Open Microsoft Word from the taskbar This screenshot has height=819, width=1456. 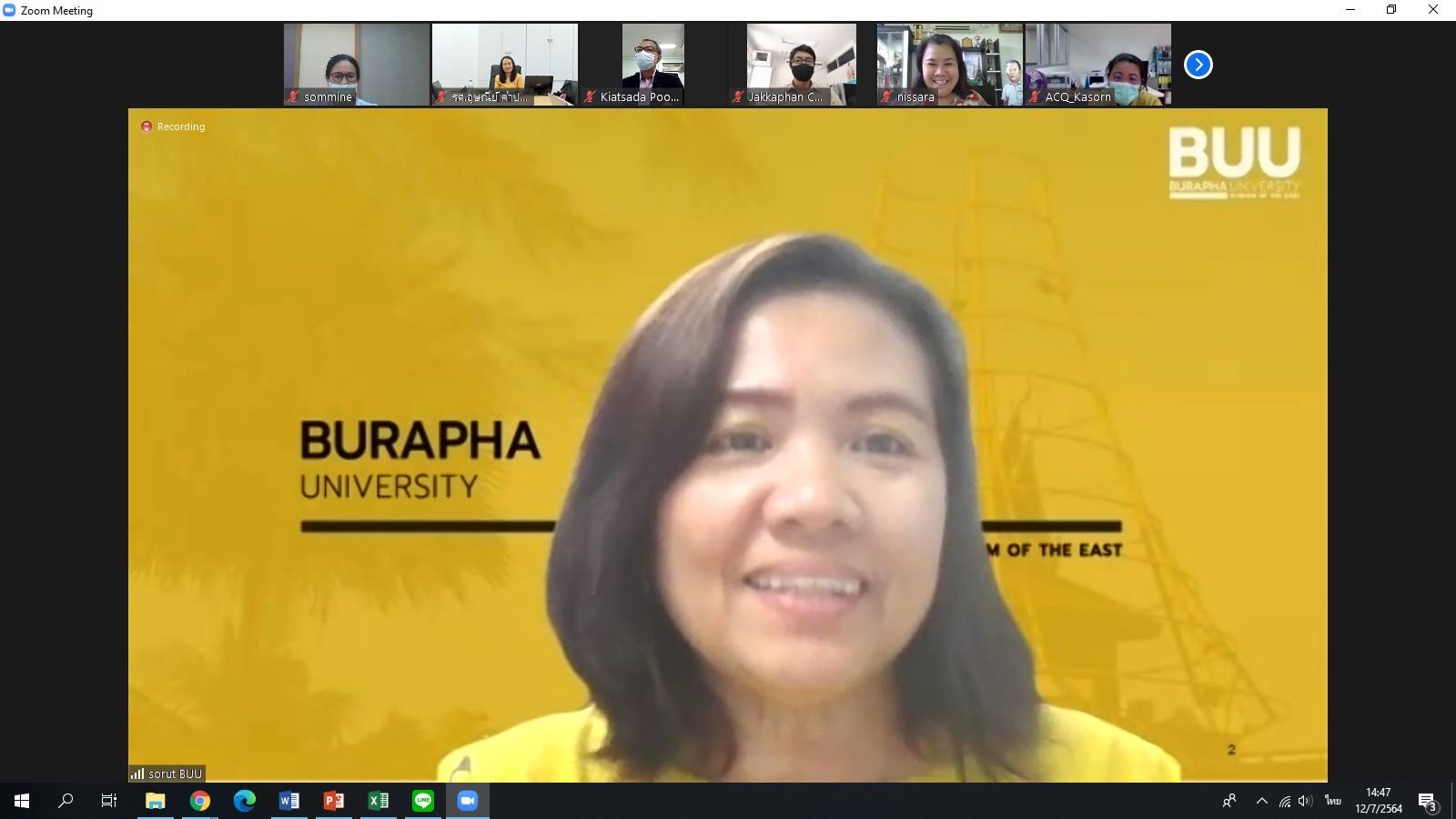[289, 801]
